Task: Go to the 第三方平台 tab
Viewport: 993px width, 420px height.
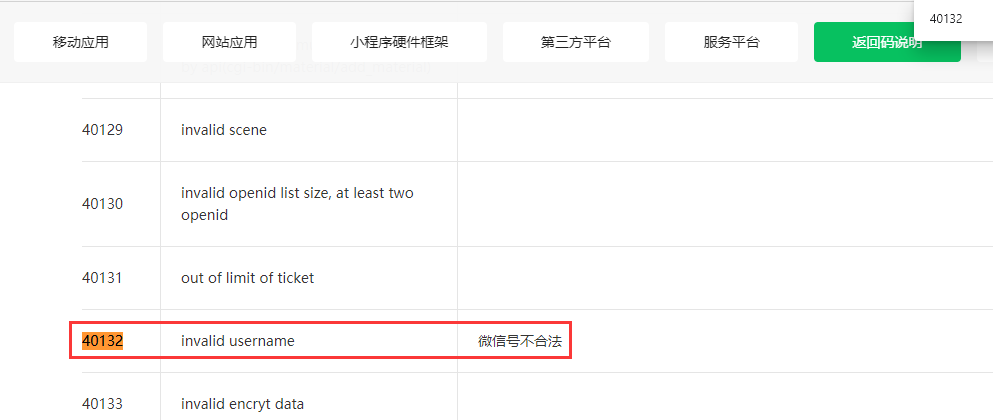Action: (x=575, y=42)
